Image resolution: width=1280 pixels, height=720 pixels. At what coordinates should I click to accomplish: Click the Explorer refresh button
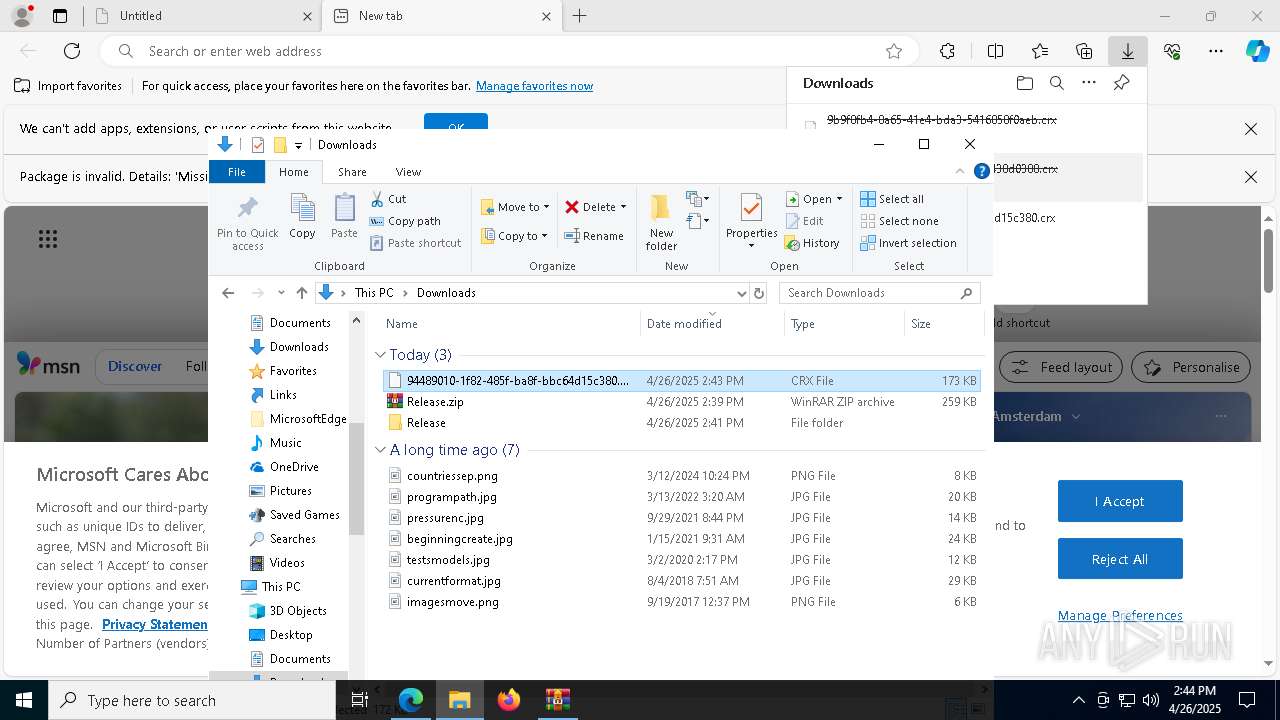[x=759, y=293]
